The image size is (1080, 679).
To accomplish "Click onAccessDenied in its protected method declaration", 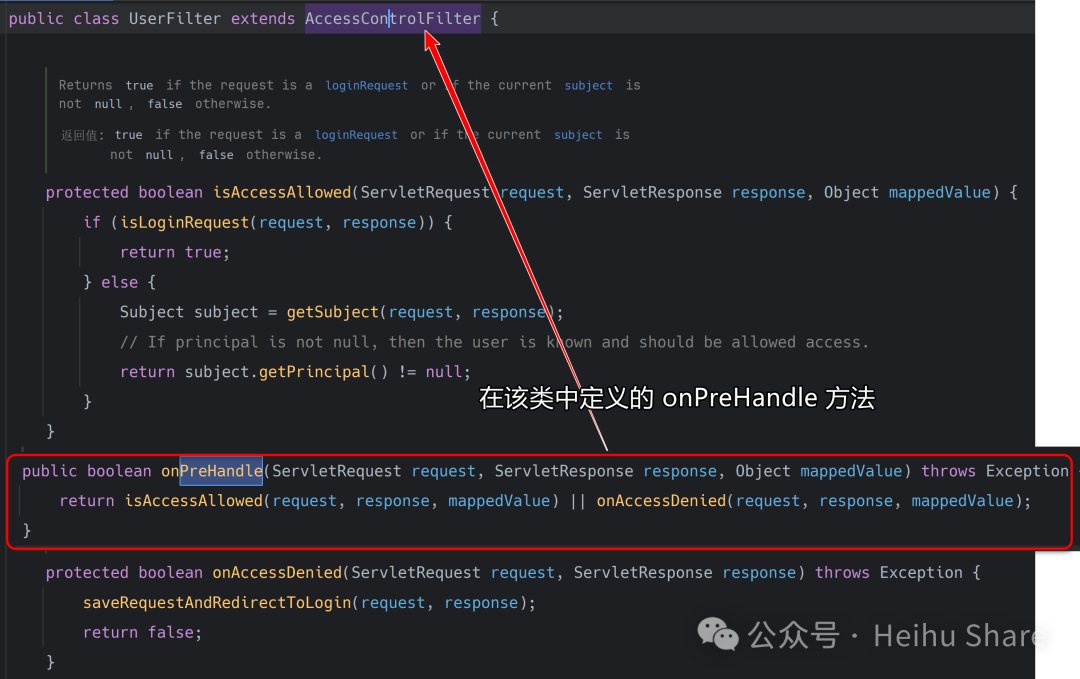I will [277, 572].
